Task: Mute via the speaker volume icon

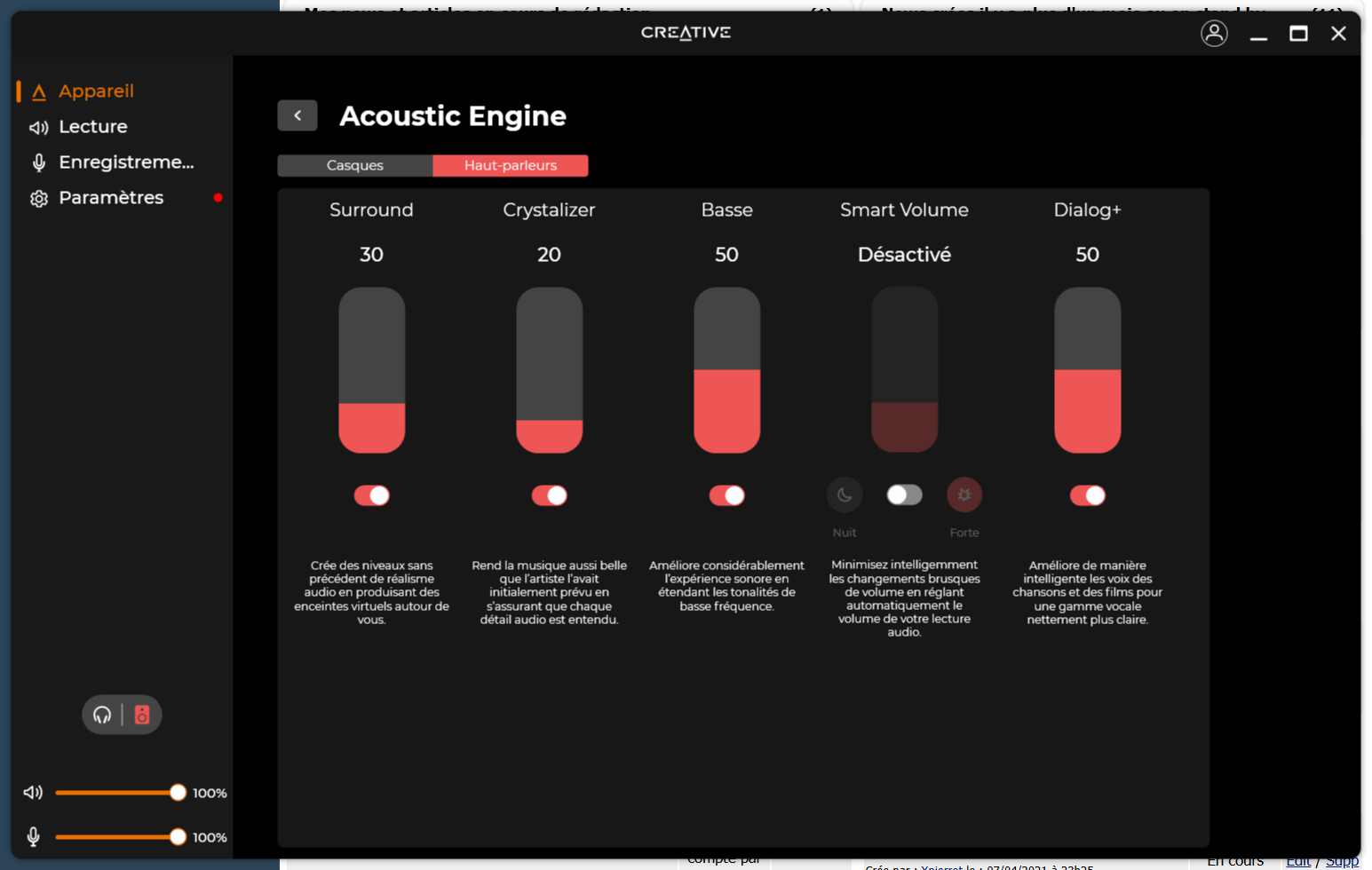Action: [33, 792]
